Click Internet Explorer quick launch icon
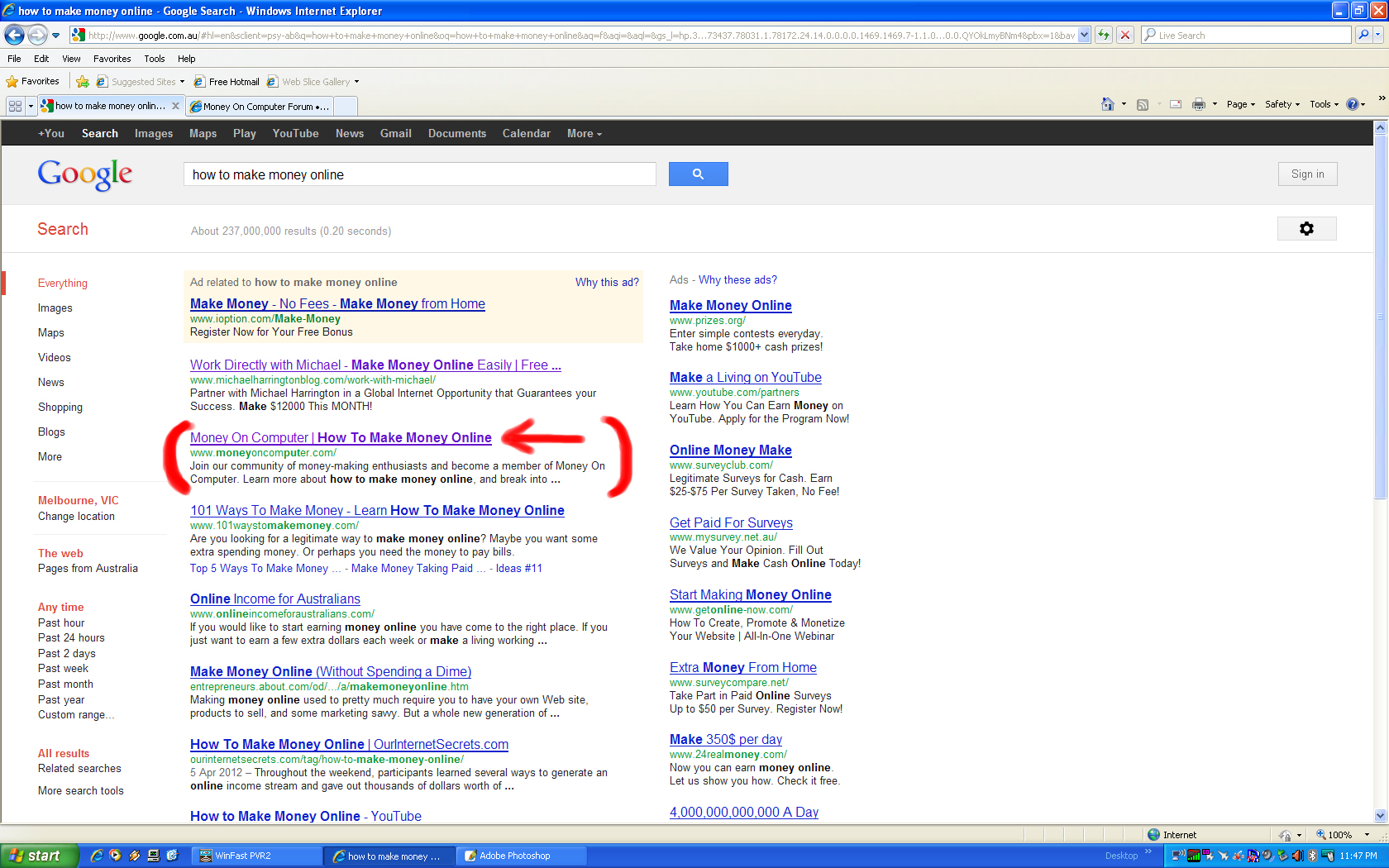The height and width of the screenshot is (868, 1389). [x=97, y=856]
